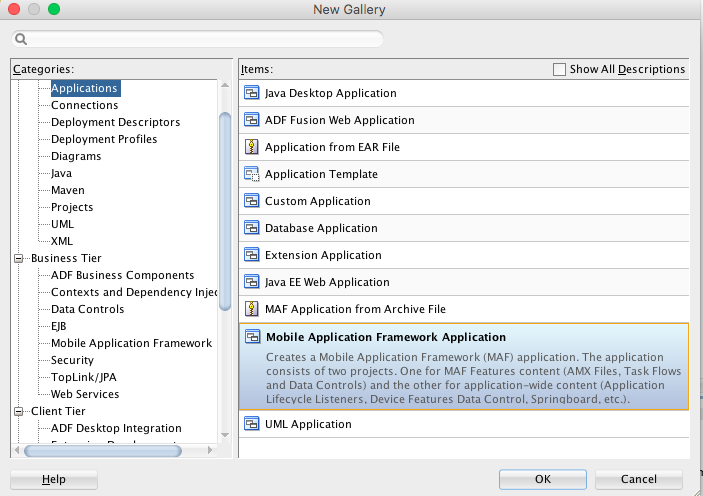Choose UML Application item text
Image resolution: width=703 pixels, height=496 pixels.
click(308, 424)
